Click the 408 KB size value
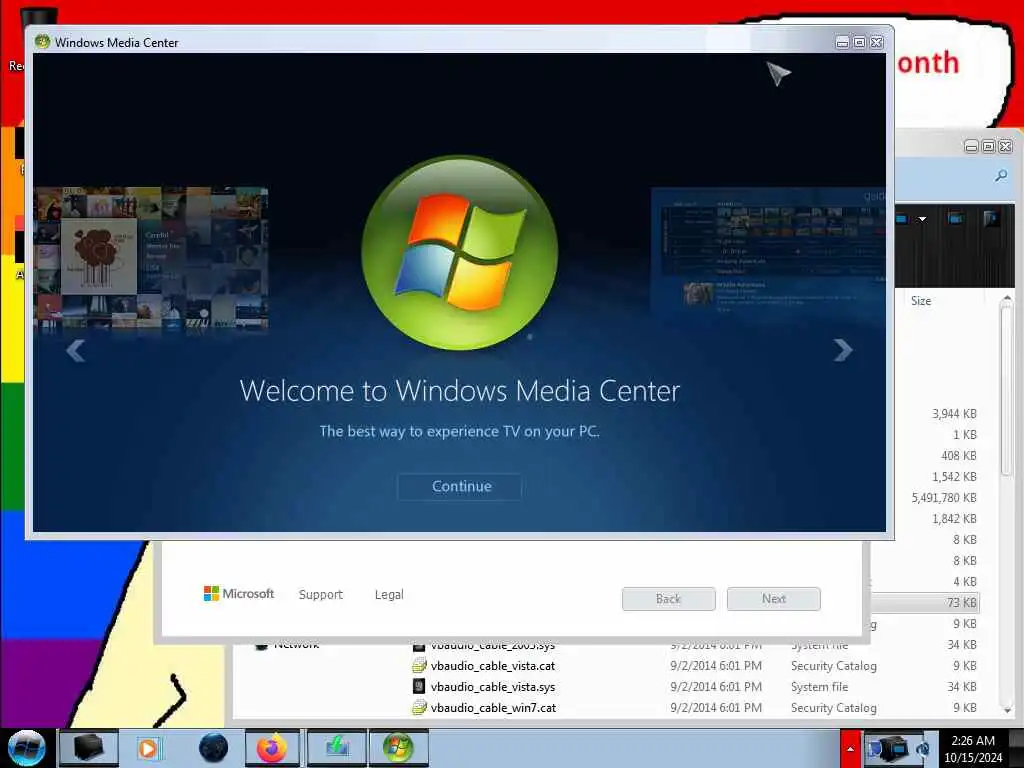 point(959,456)
